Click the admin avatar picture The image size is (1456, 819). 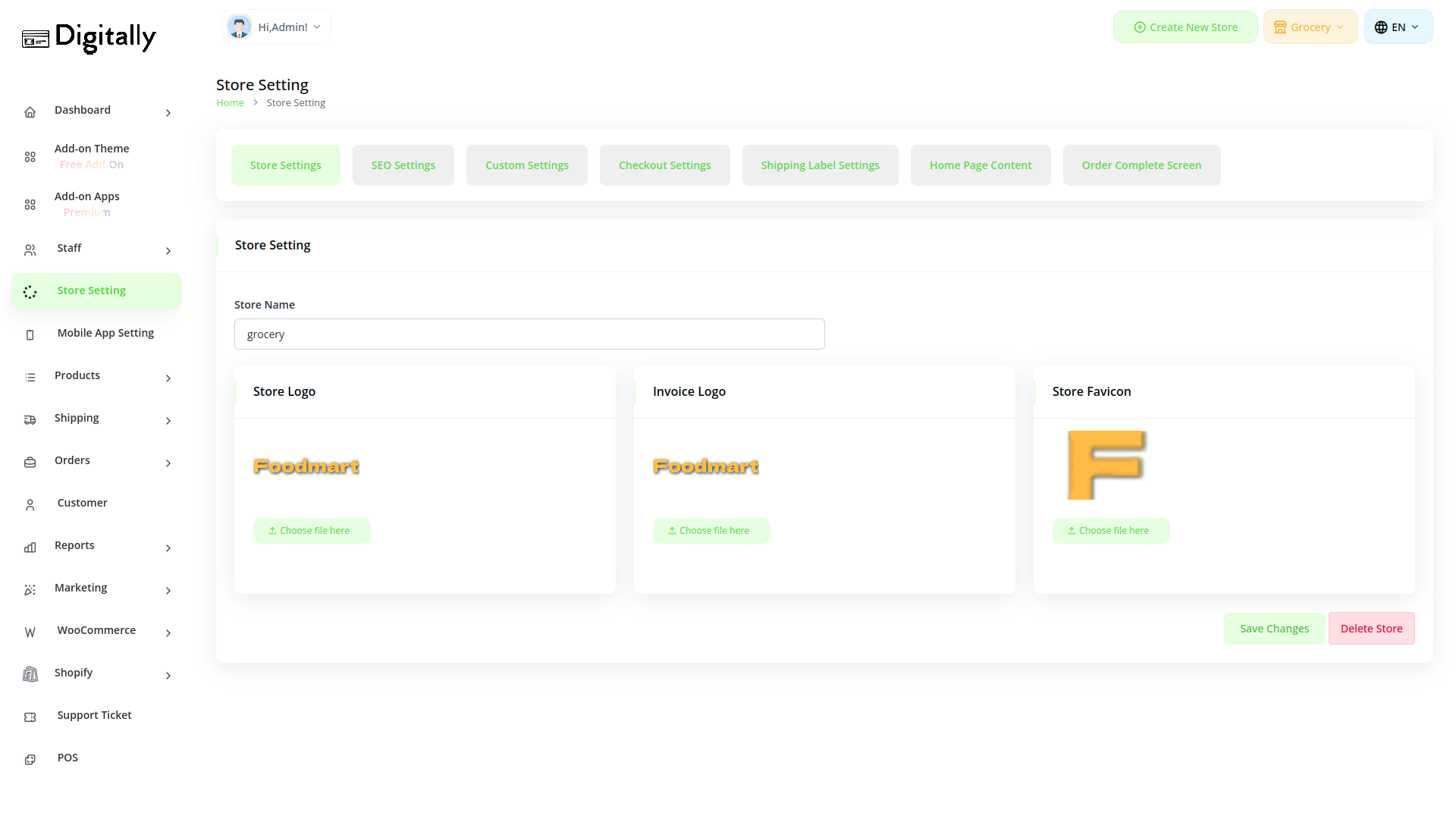240,27
